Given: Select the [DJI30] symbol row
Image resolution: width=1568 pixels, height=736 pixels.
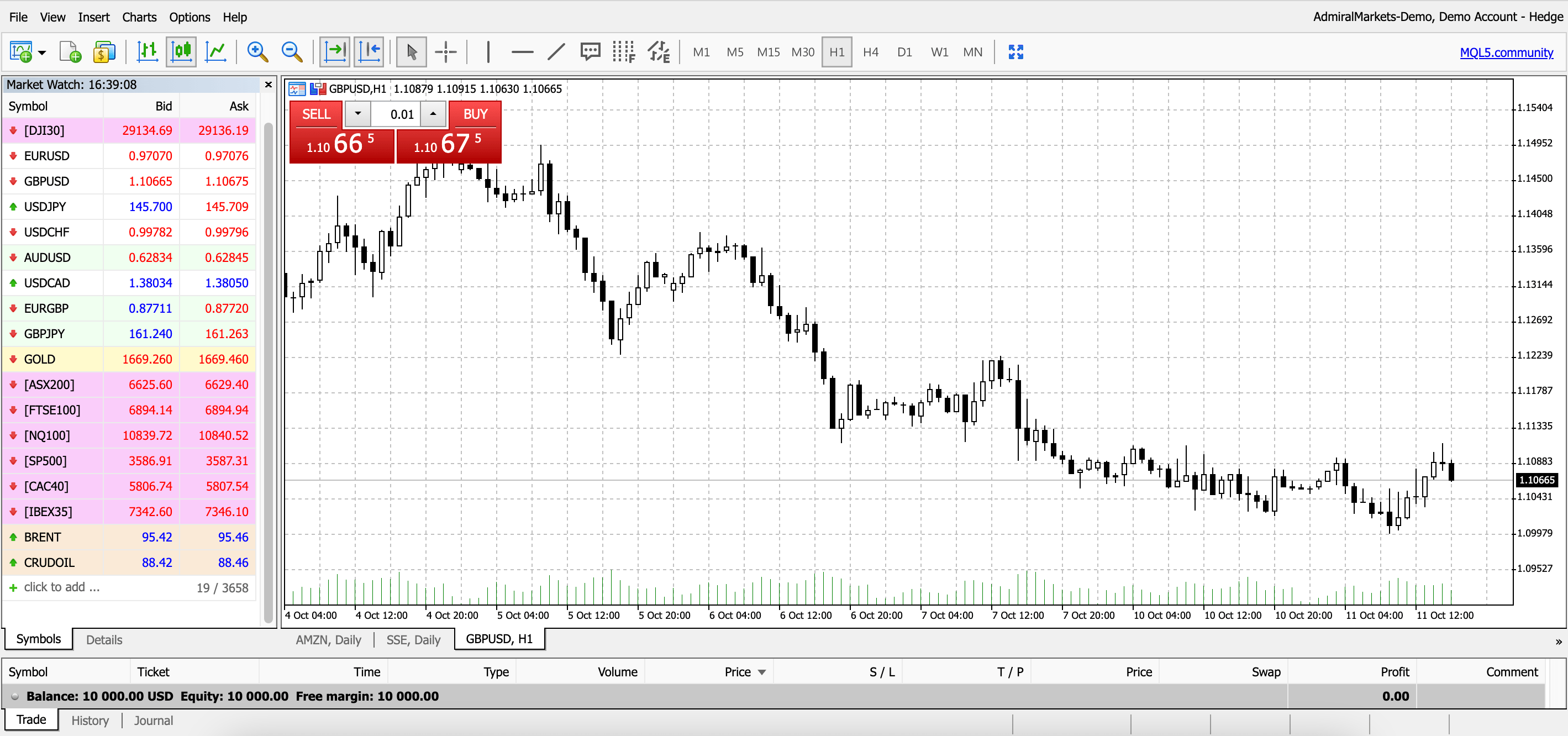Looking at the screenshot, I should (x=128, y=130).
